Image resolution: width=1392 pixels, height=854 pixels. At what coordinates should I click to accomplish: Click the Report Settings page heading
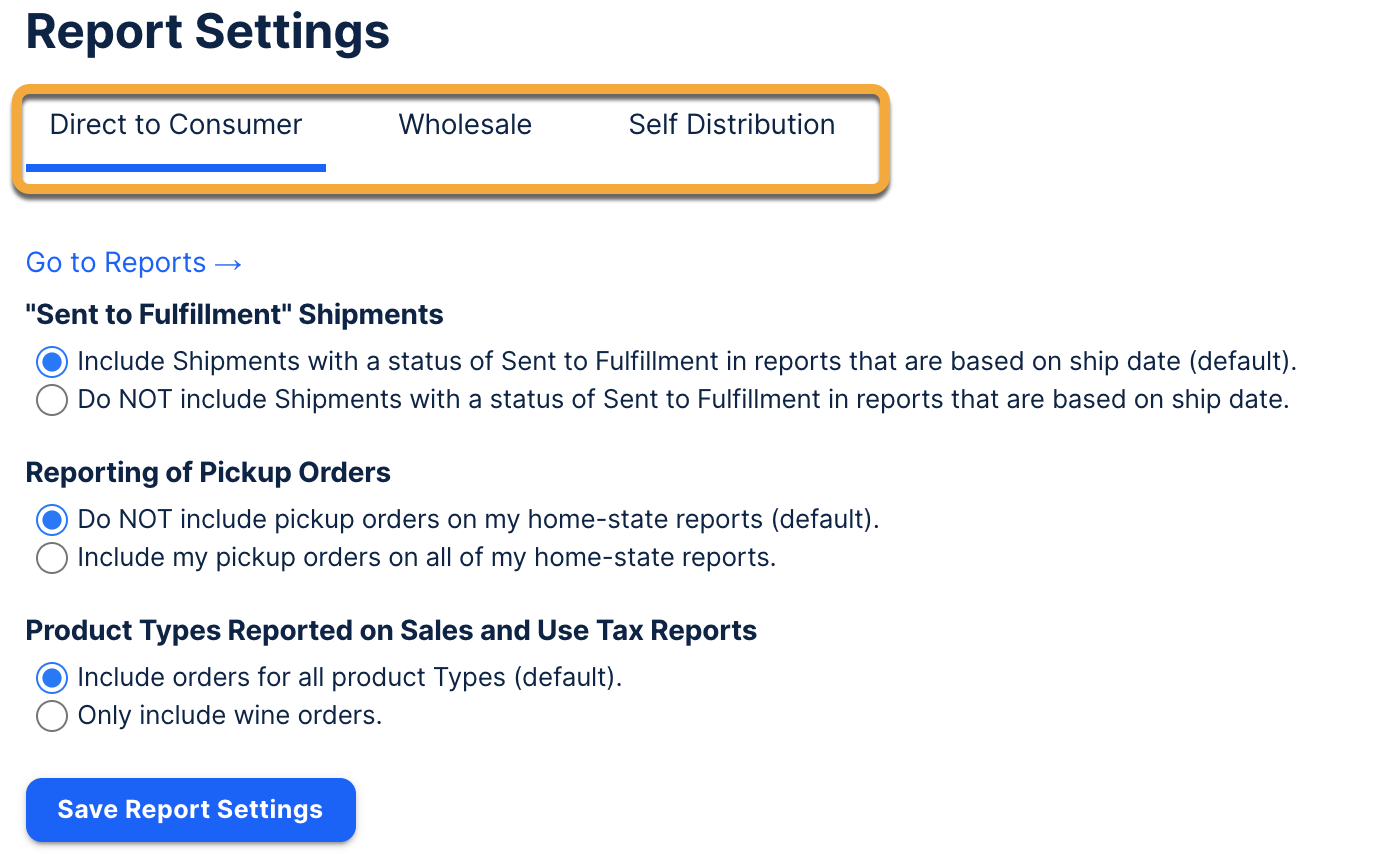tap(208, 32)
